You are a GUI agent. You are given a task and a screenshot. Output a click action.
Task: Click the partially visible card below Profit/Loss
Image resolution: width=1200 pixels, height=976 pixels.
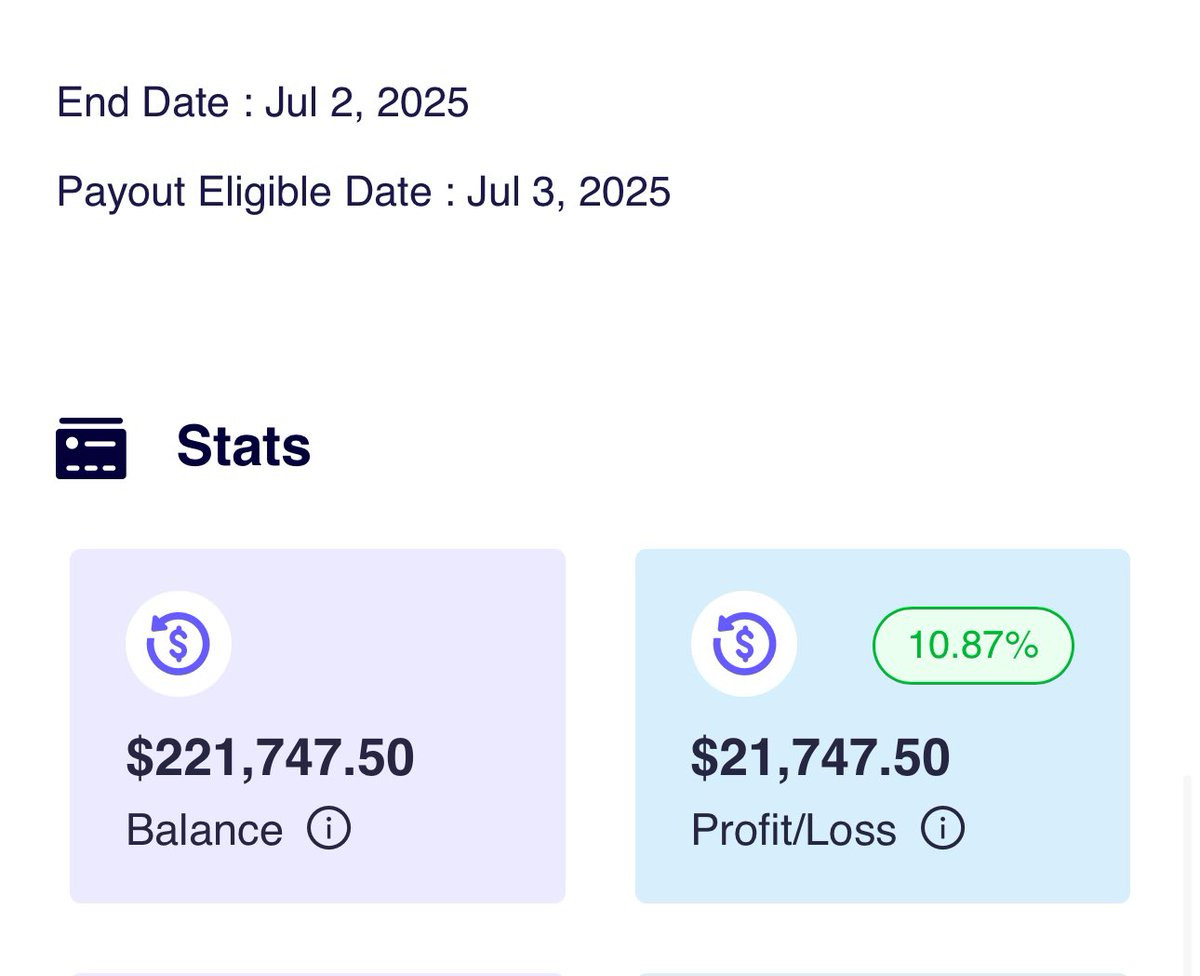[x=882, y=972]
